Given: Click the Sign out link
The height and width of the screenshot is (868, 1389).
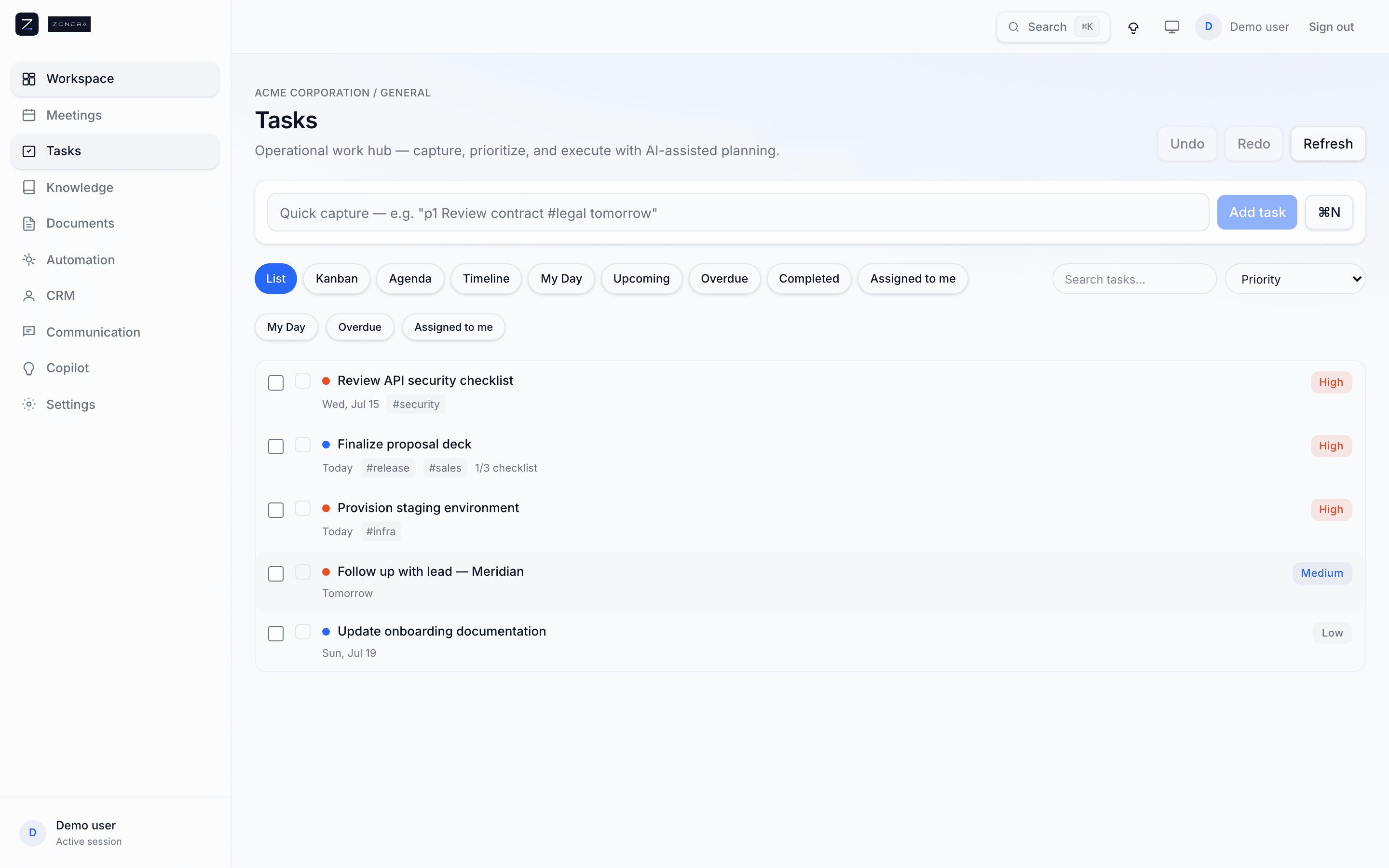Looking at the screenshot, I should point(1331,27).
